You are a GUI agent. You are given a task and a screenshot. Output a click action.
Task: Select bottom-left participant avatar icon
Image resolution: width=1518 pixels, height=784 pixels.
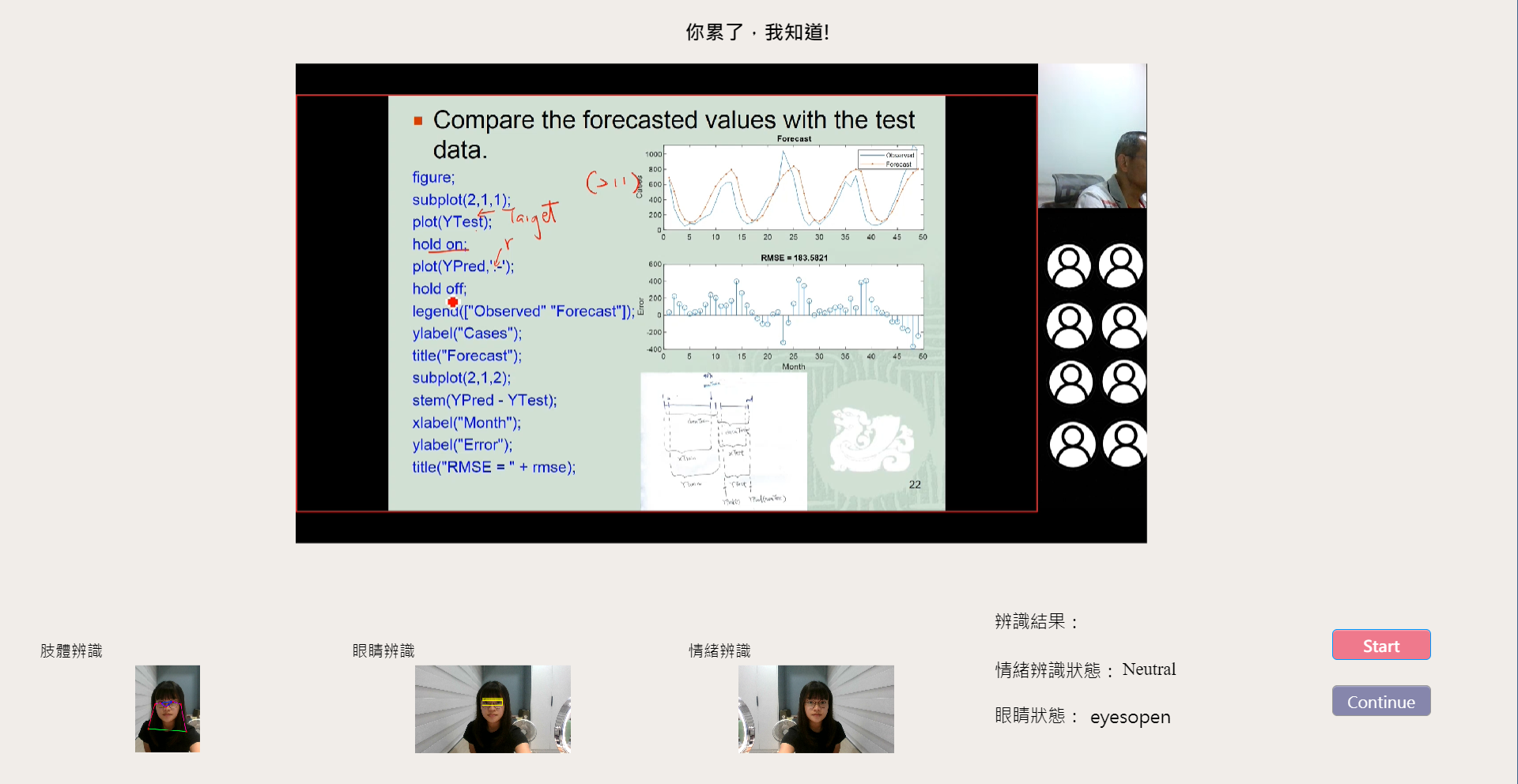tap(1072, 445)
